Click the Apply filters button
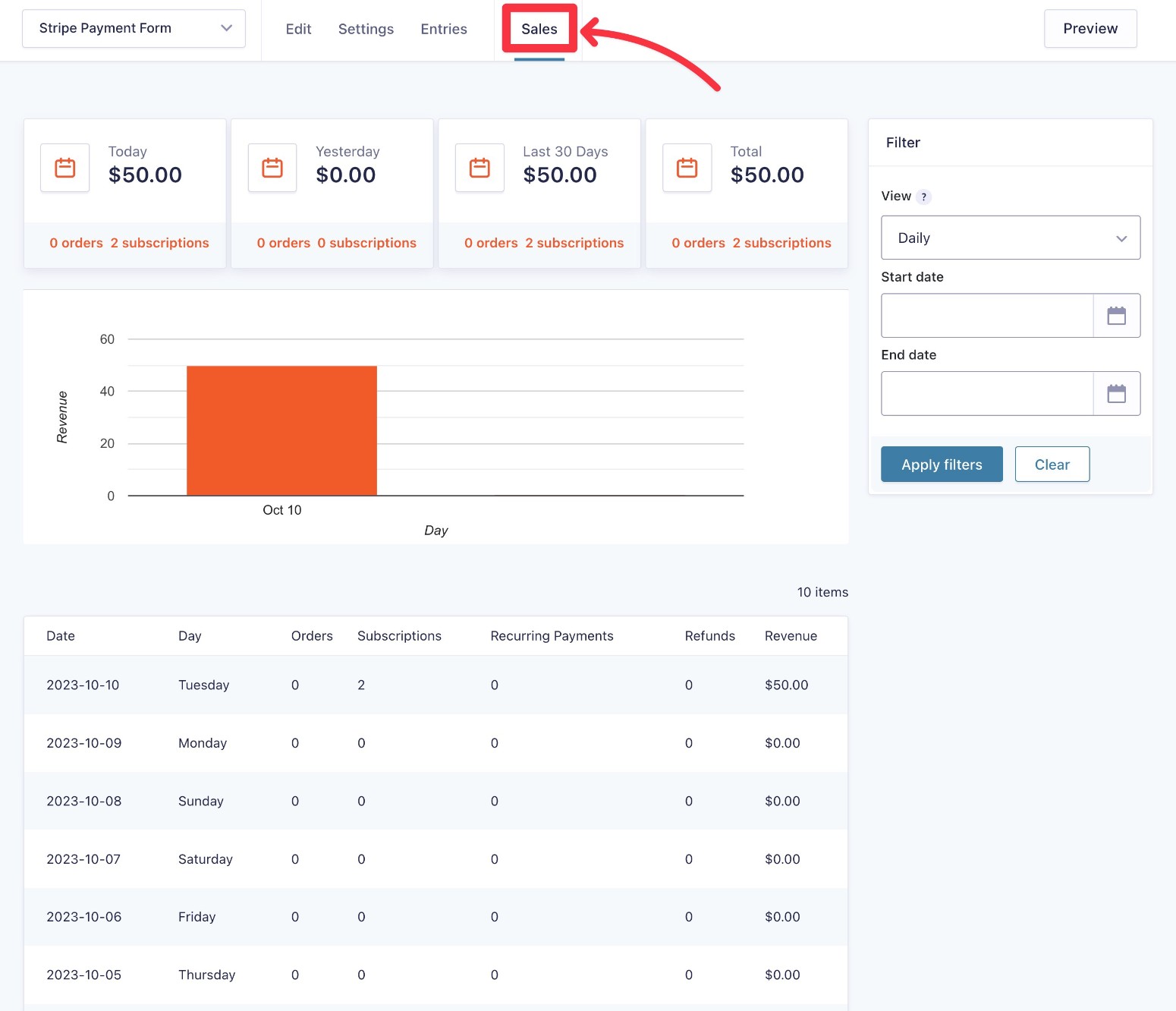This screenshot has height=1011, width=1176. tap(942, 465)
